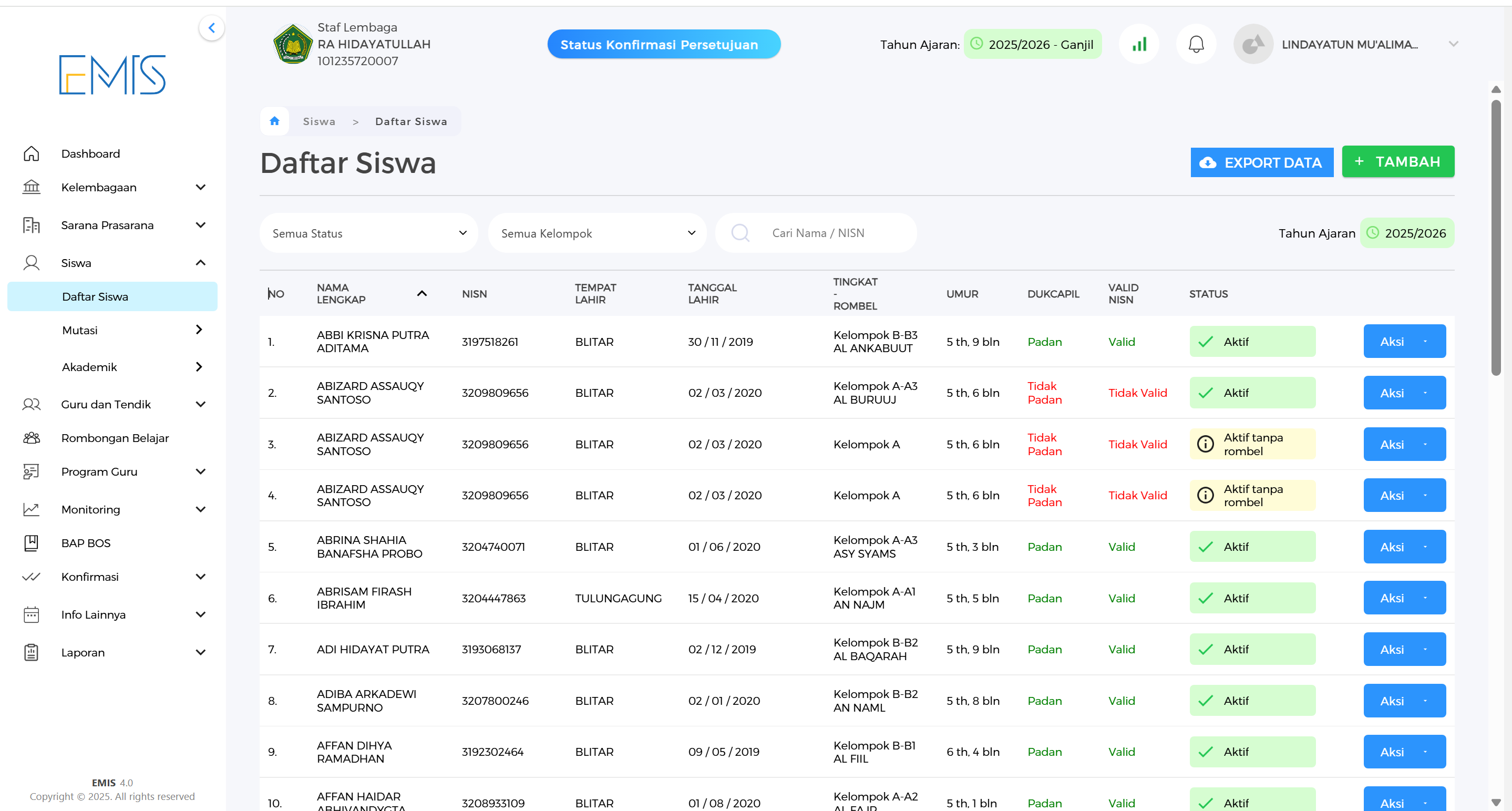This screenshot has width=1512, height=811.
Task: Click the Cari Nama / NISN field
Action: pyautogui.click(x=834, y=233)
